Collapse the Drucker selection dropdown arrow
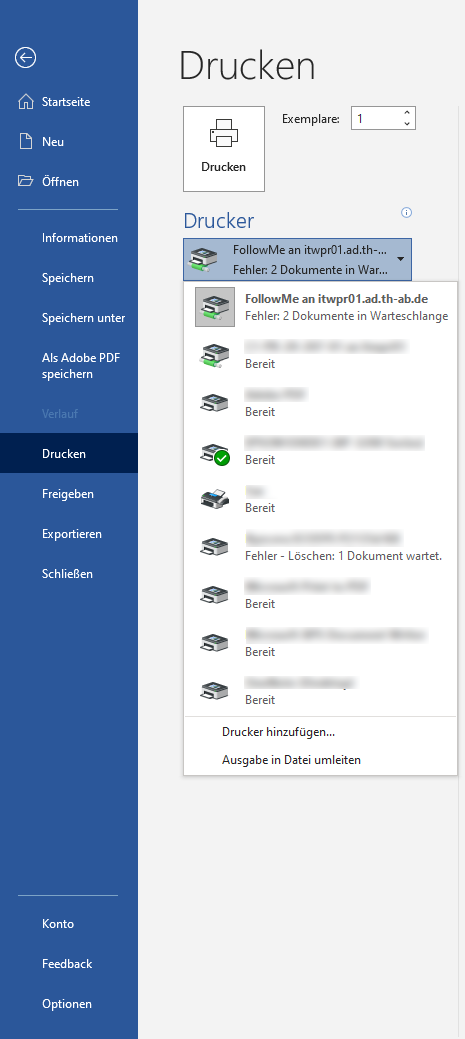Image resolution: width=465 pixels, height=1039 pixels. coord(400,258)
